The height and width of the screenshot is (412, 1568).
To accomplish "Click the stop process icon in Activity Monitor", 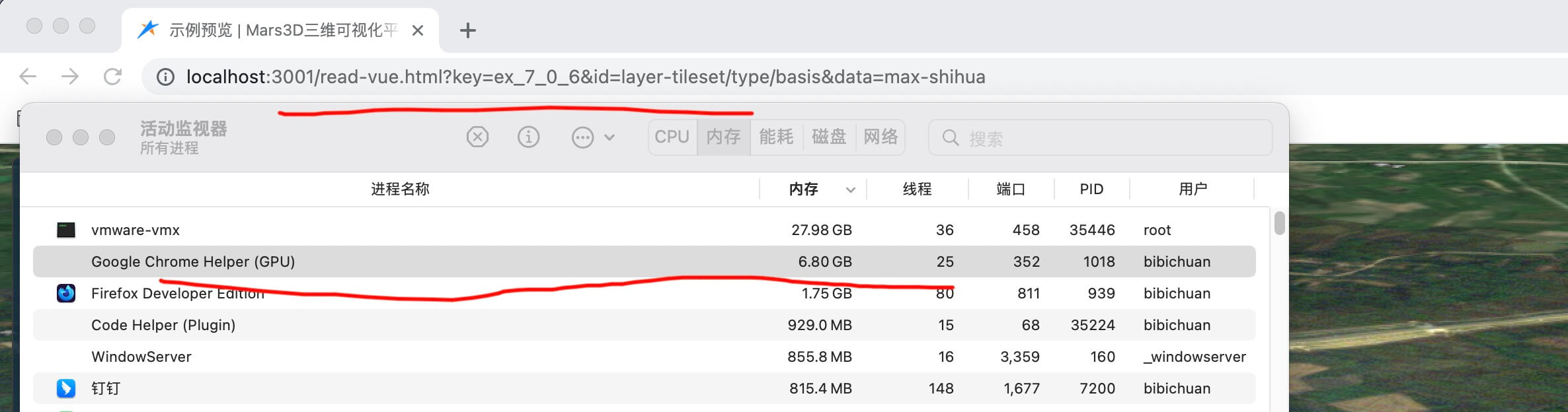I will 477,137.
